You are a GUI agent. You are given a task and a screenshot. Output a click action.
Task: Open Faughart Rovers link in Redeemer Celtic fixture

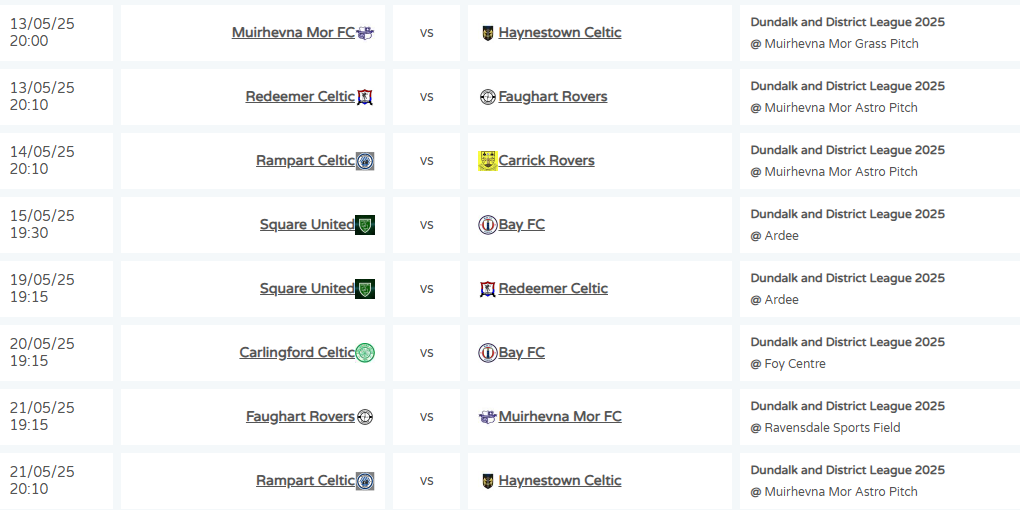552,97
